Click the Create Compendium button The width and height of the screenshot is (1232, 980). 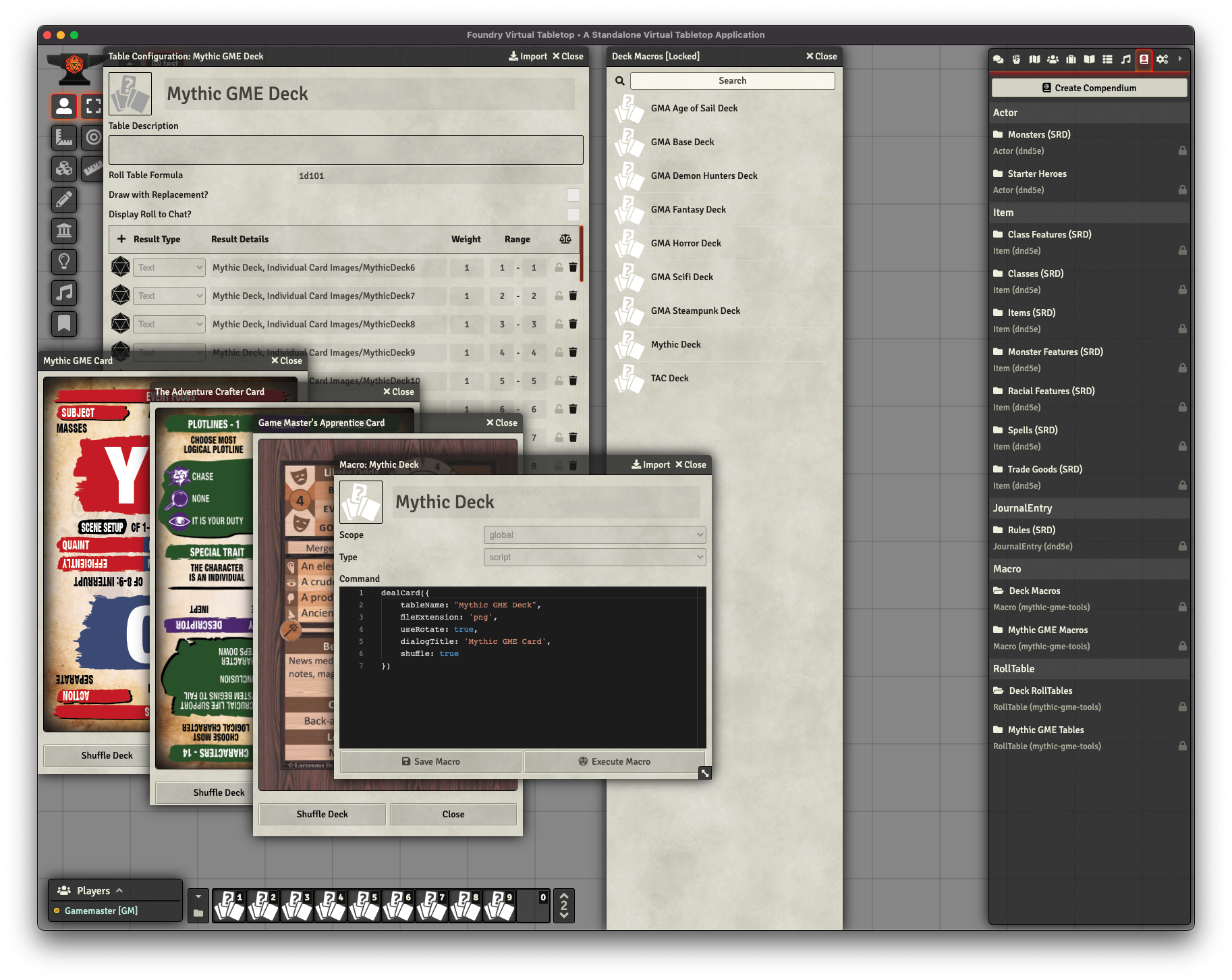1089,88
